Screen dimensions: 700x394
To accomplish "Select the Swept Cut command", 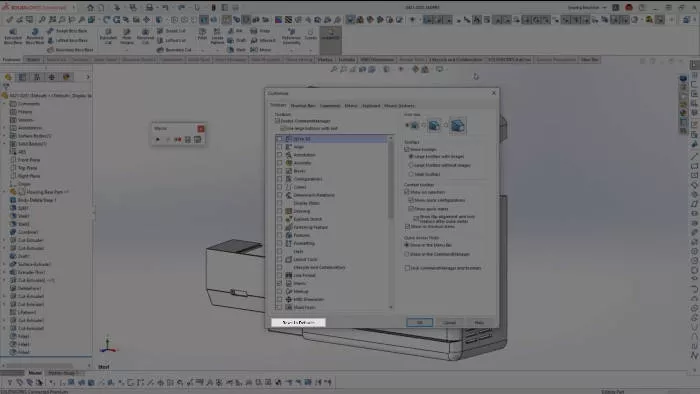I will click(171, 31).
